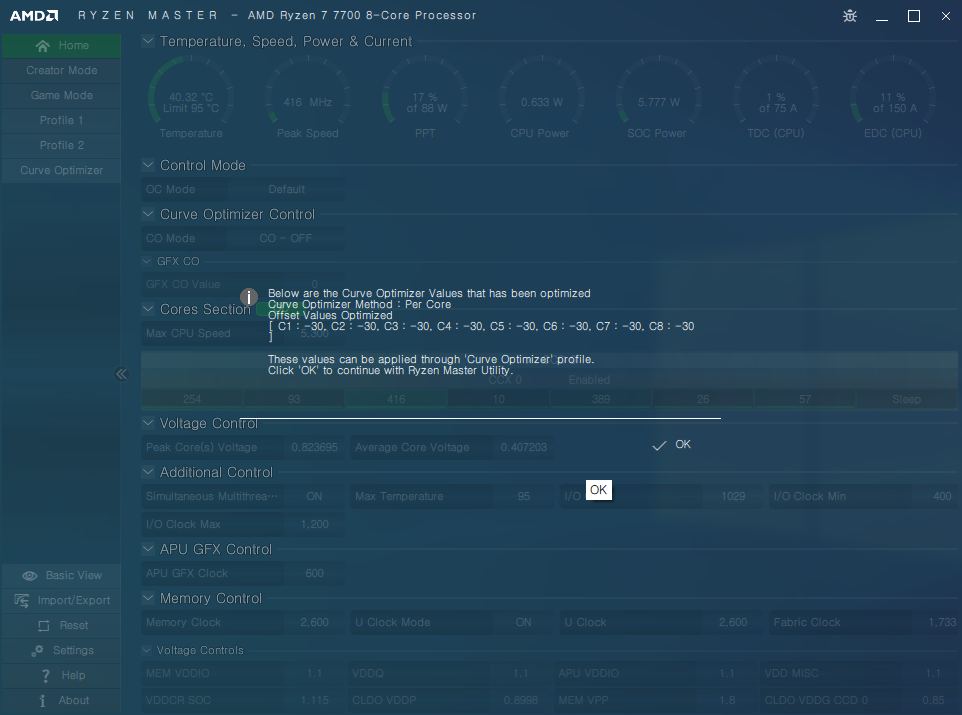Click the AMD logo in title bar

coord(34,15)
